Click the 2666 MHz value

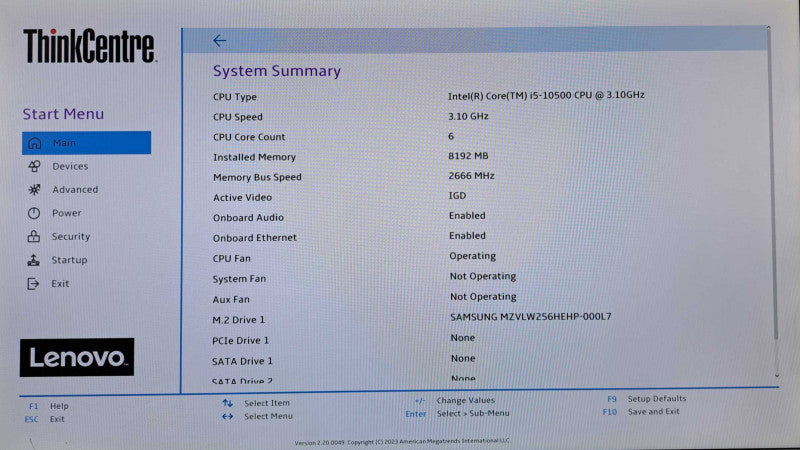(x=471, y=176)
